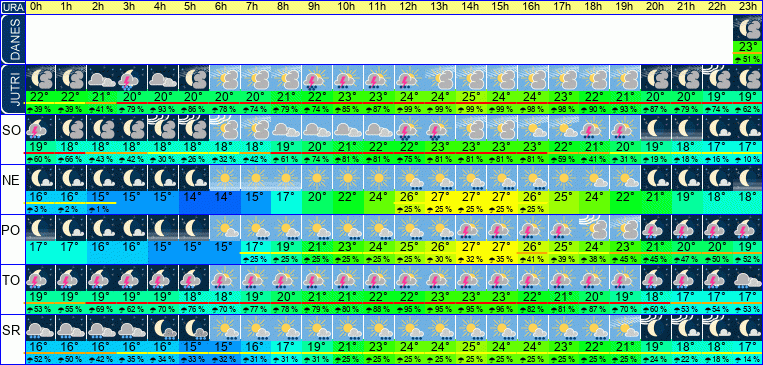The height and width of the screenshot is (365, 763).
Task: Click the 12h column header
Action: point(410,7)
